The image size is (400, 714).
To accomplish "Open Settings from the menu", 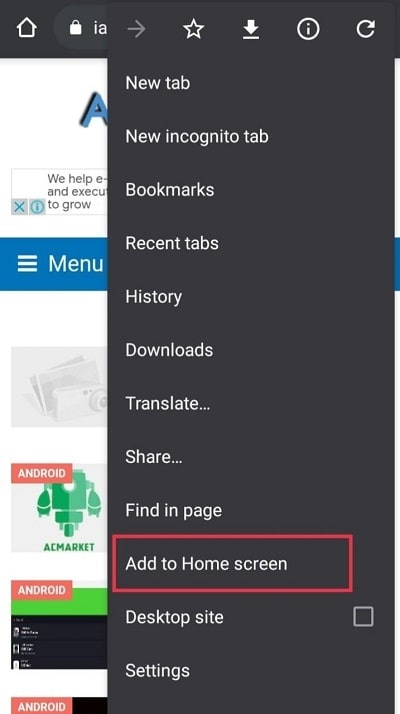I will pos(251,671).
